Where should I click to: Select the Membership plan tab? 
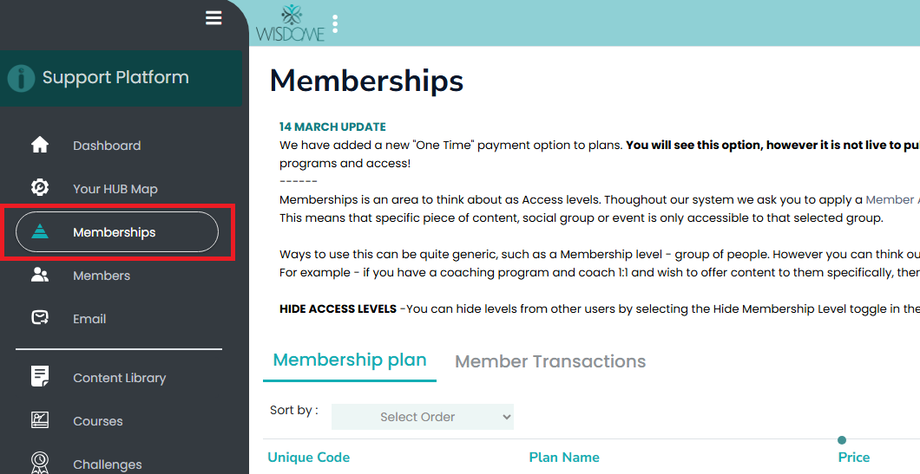tap(349, 360)
